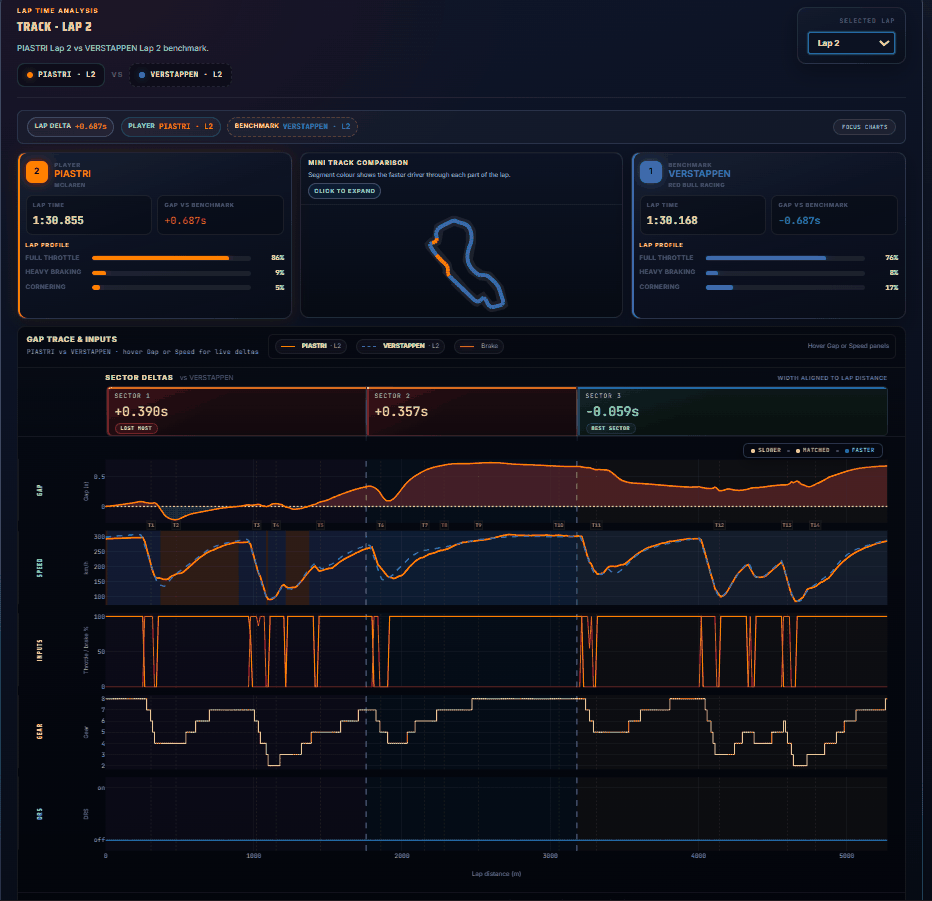
Task: Toggle the PIASTRI L2 trace legend chip
Action: click(311, 346)
